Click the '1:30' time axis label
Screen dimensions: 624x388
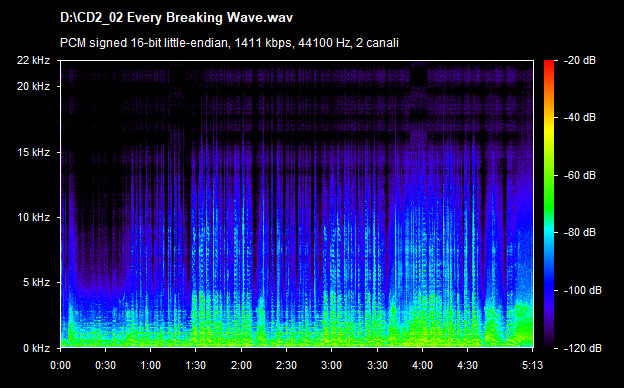click(195, 365)
